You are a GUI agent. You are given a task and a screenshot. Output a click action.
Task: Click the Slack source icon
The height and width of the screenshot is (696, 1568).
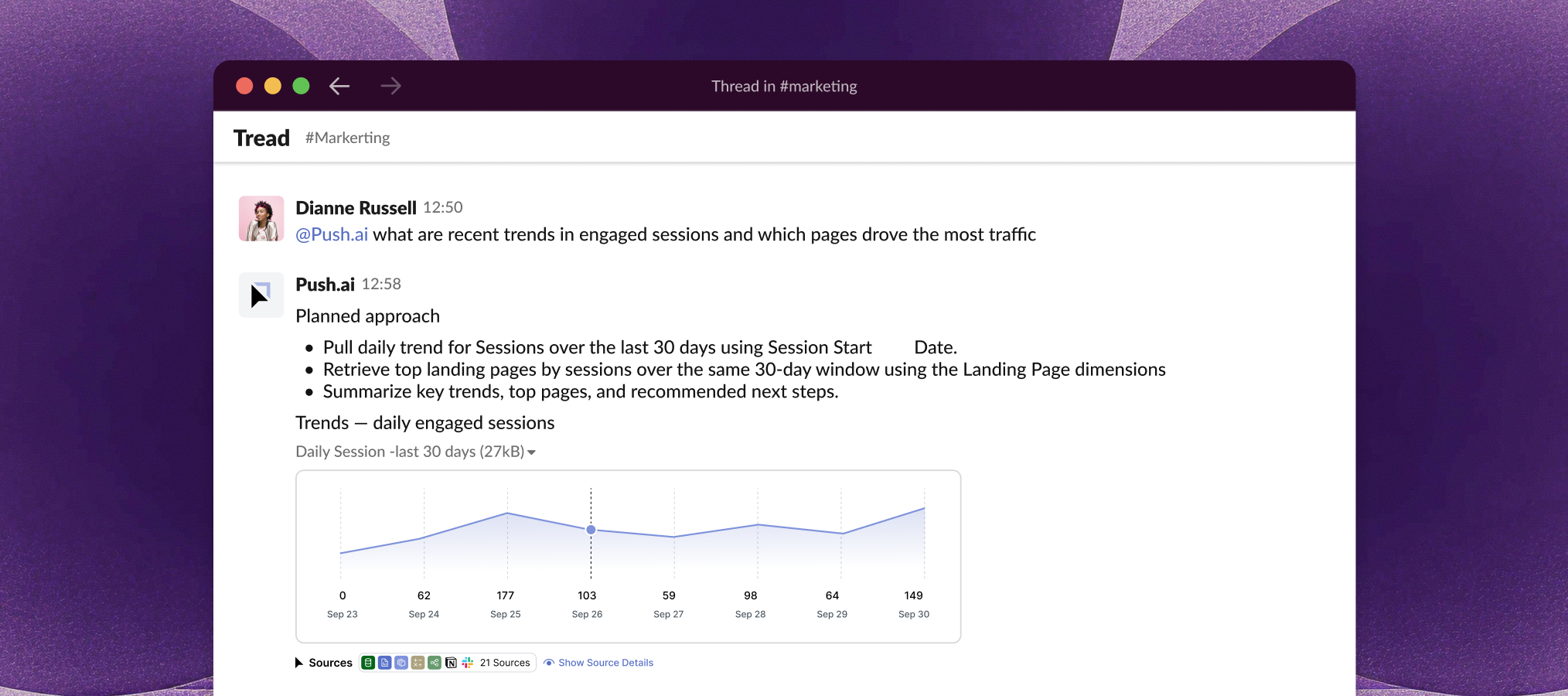[468, 663]
